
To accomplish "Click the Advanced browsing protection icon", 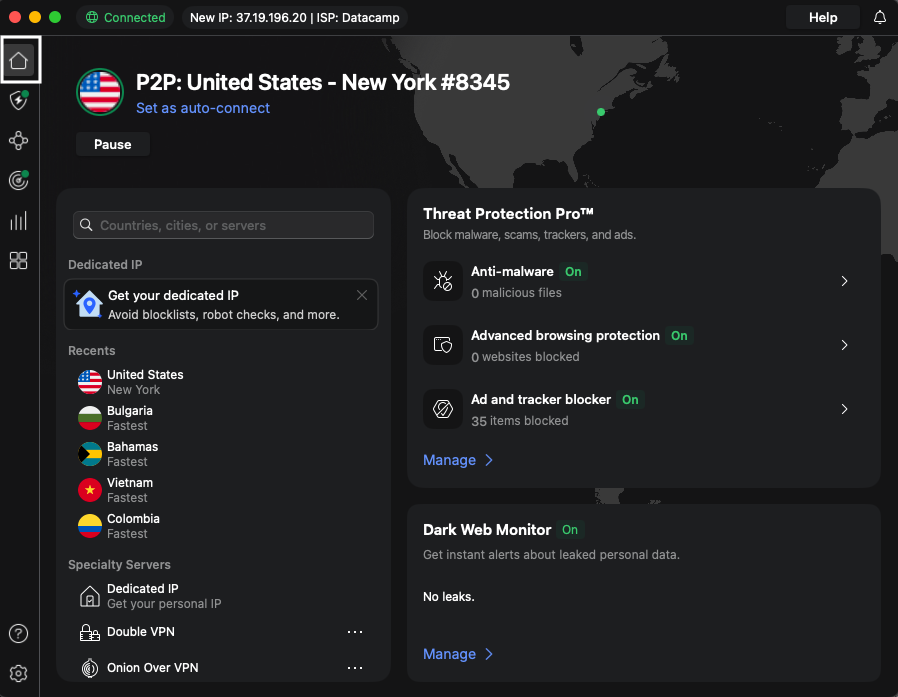I will coord(443,345).
